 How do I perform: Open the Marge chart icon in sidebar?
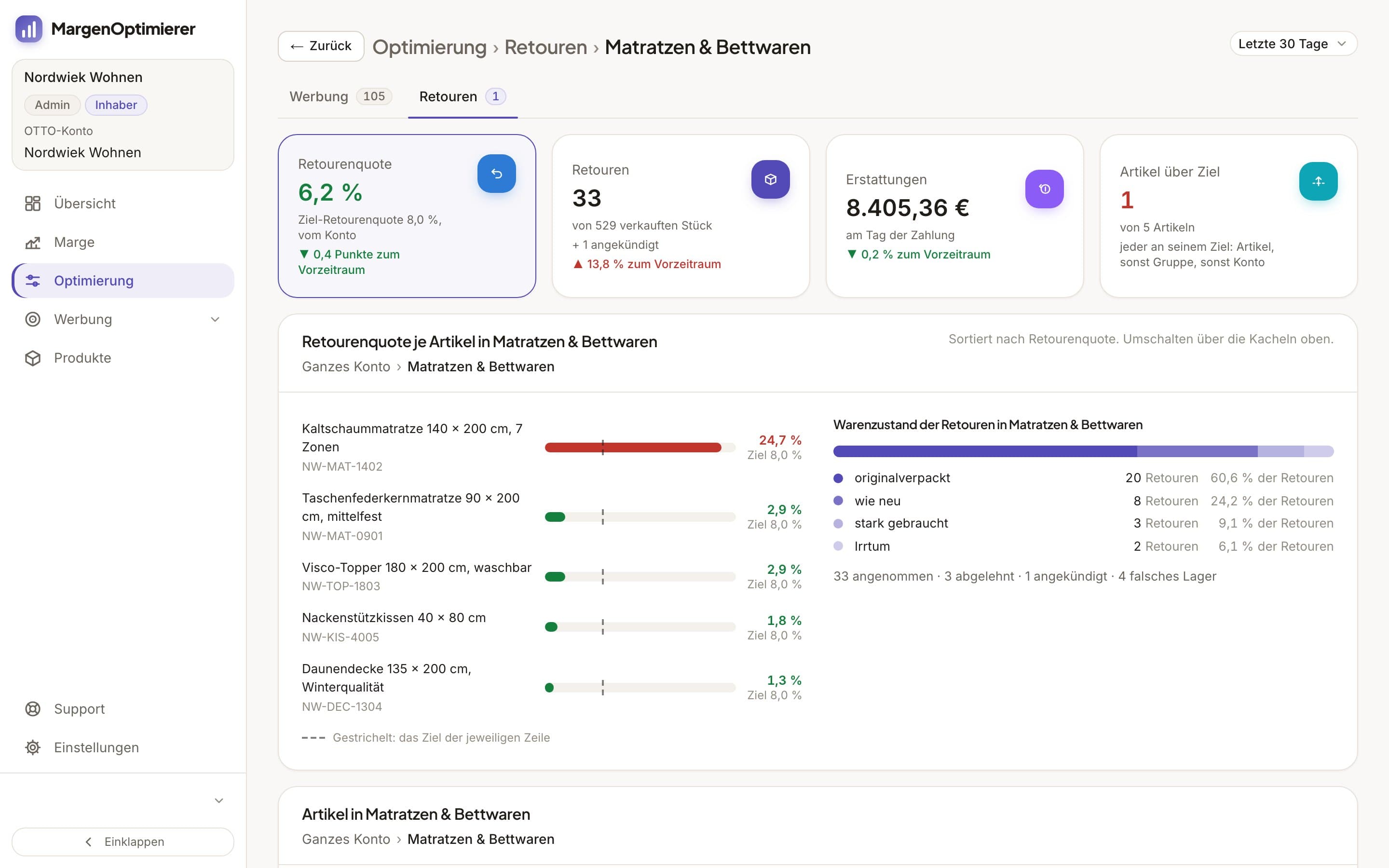(33, 242)
